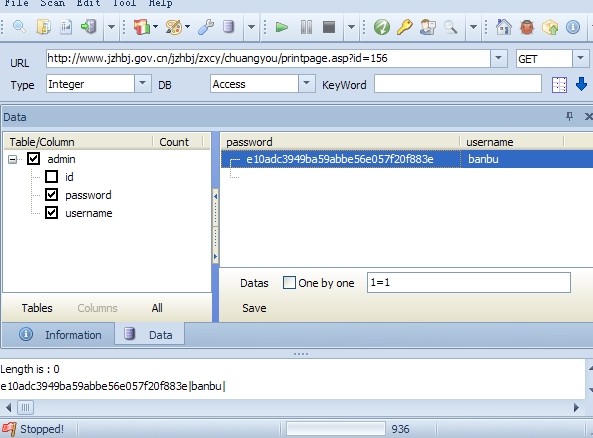The image size is (593, 438).
Task: Open the Edit menu
Action: [x=89, y=3]
